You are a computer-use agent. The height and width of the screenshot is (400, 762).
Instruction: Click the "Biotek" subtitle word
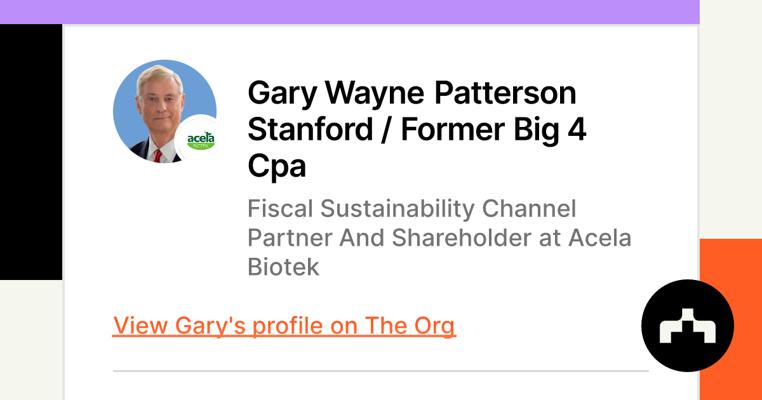283,267
